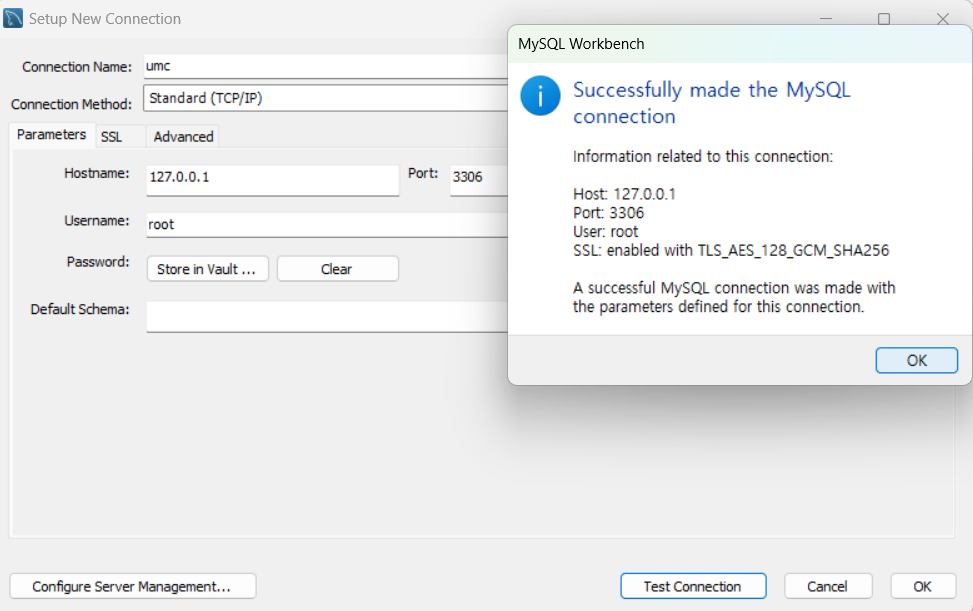This screenshot has width=973, height=611.
Task: Click the Port: 3306 line in dialog
Action: pyautogui.click(x=609, y=213)
